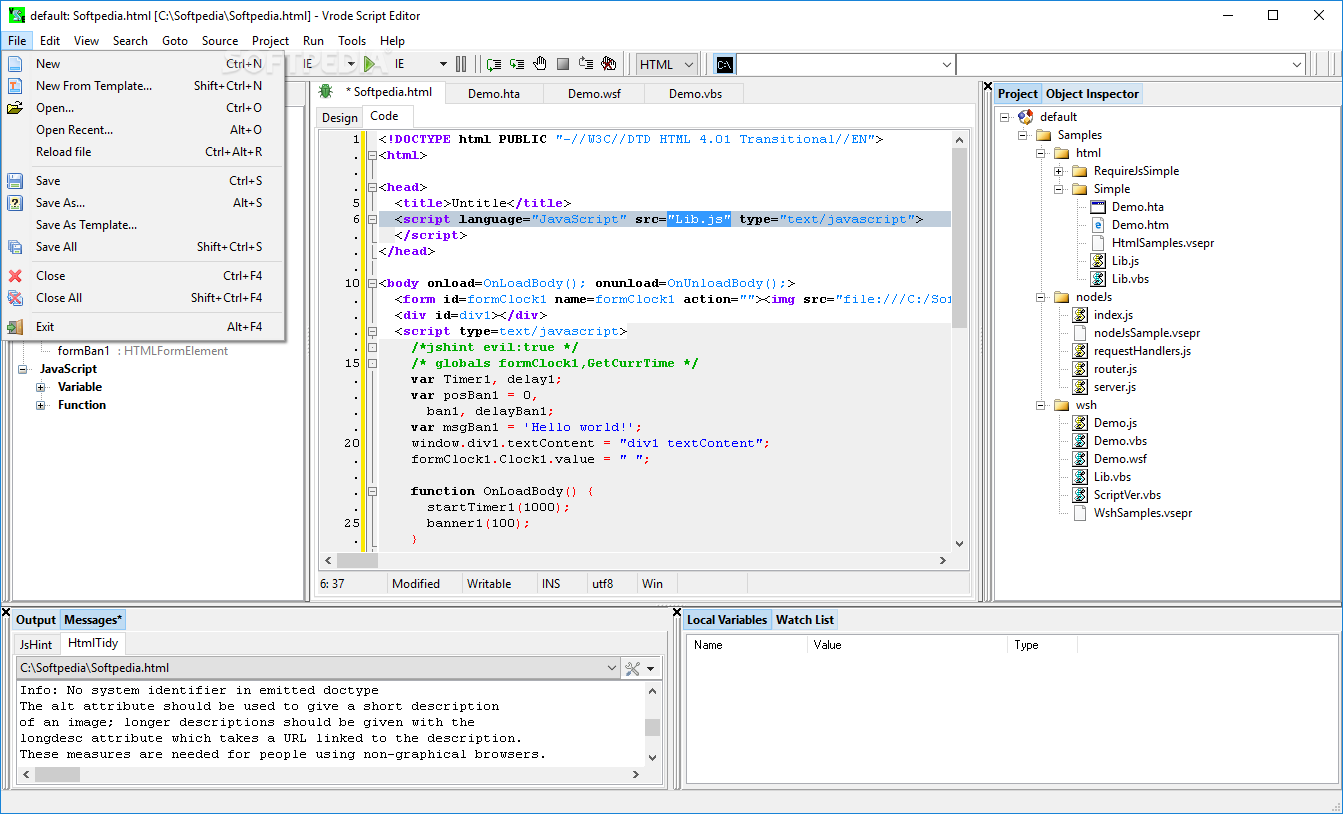Expand the JavaScript Function node
Viewport: 1343px width, 814px height.
click(41, 405)
